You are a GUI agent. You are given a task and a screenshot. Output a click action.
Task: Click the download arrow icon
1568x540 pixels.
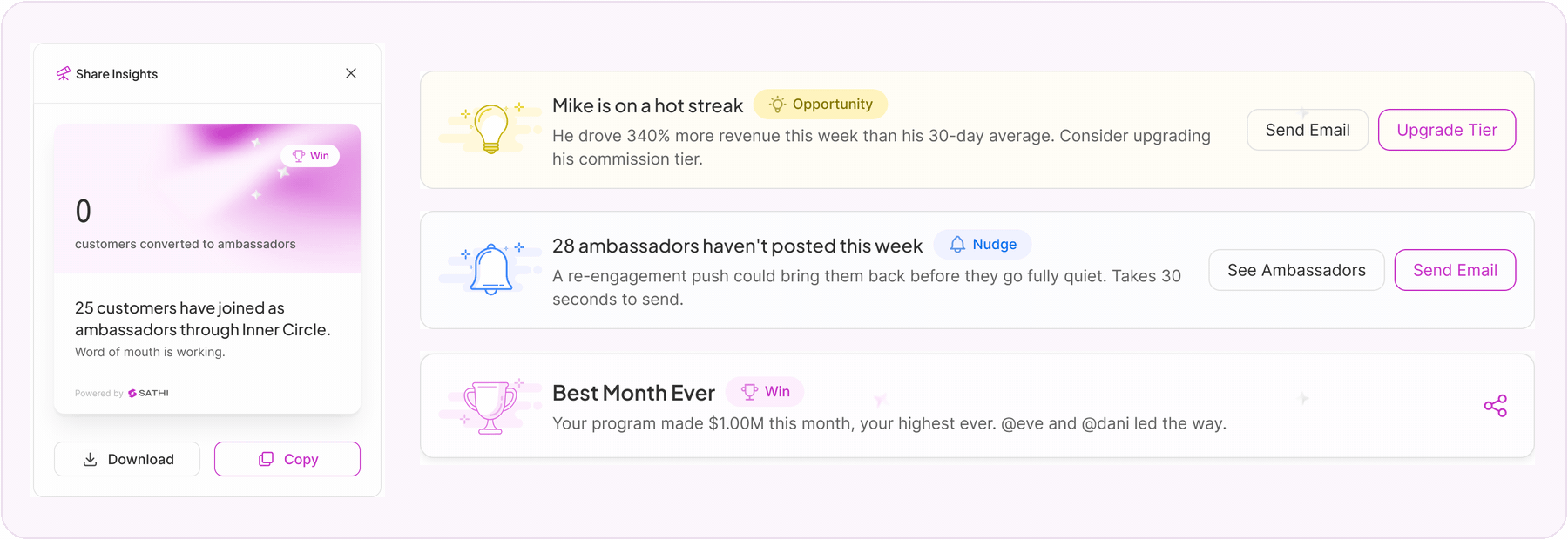[x=90, y=459]
